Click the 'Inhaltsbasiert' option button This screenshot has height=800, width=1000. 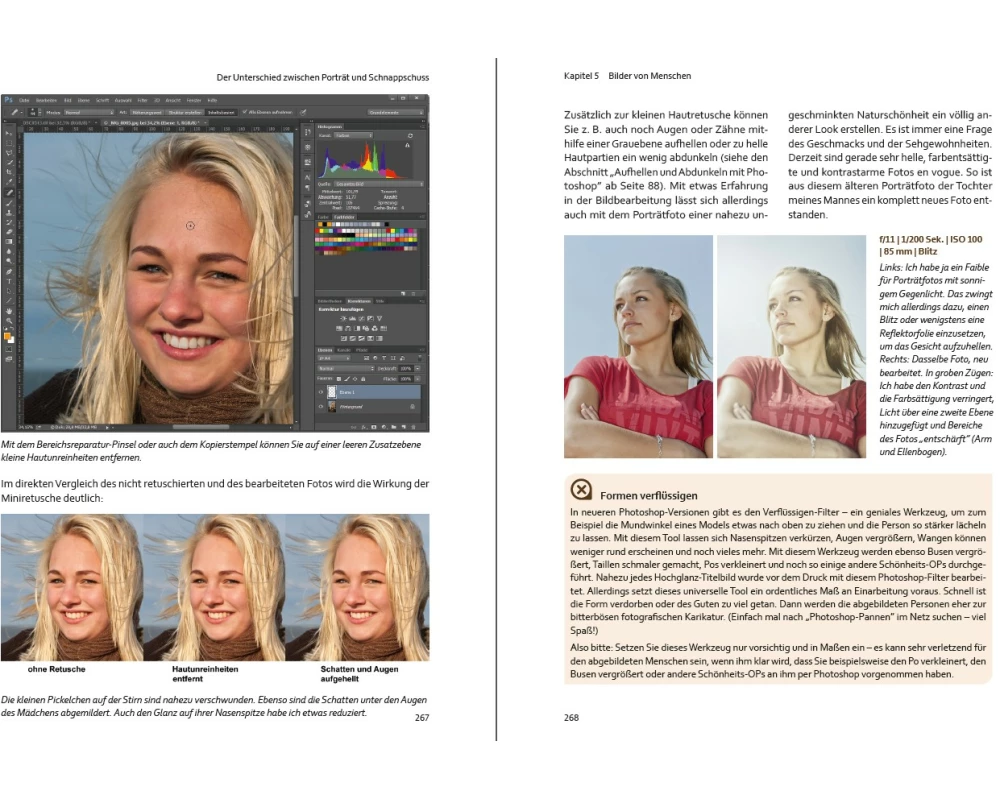pos(219,113)
